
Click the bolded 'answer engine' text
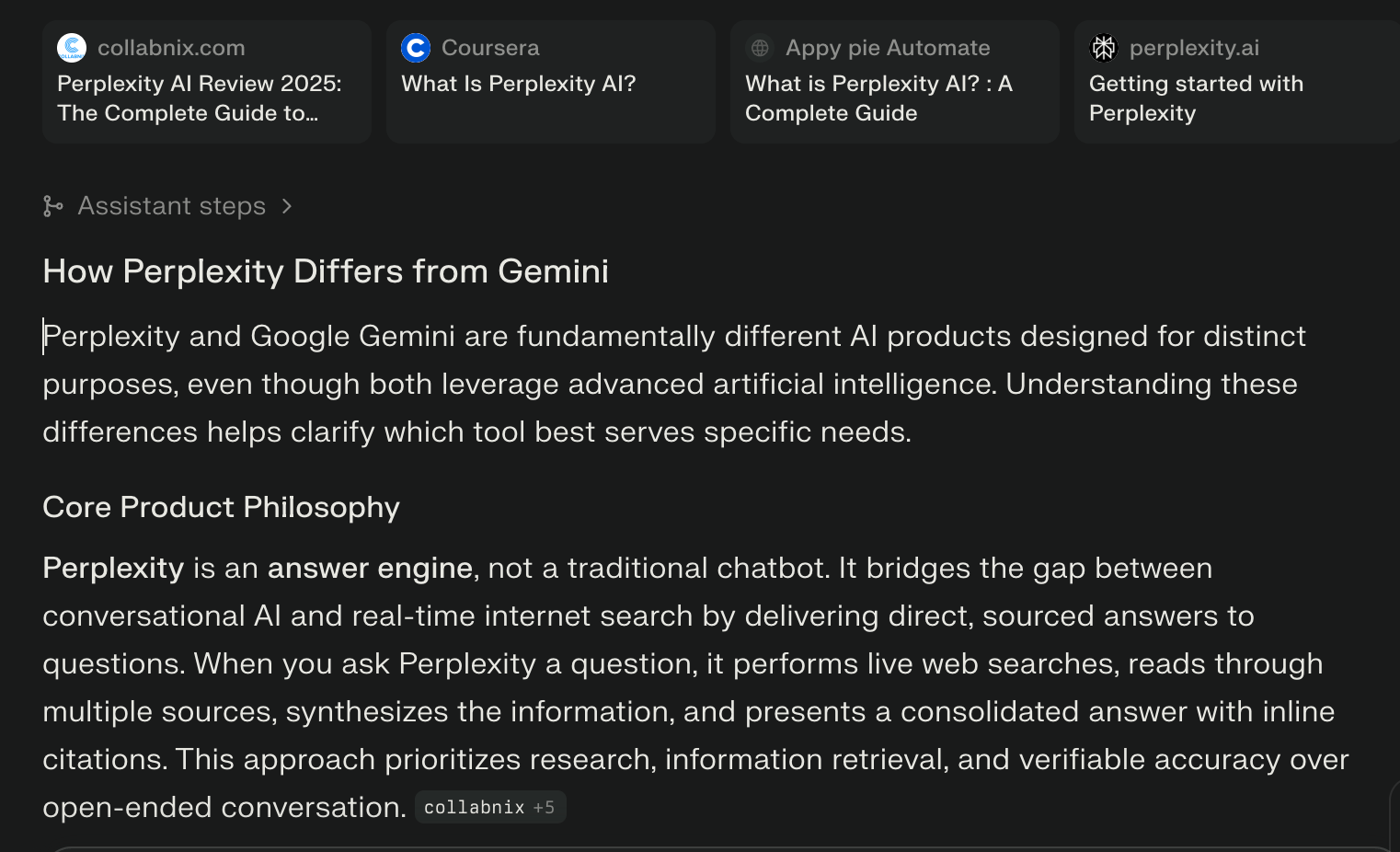click(x=369, y=568)
